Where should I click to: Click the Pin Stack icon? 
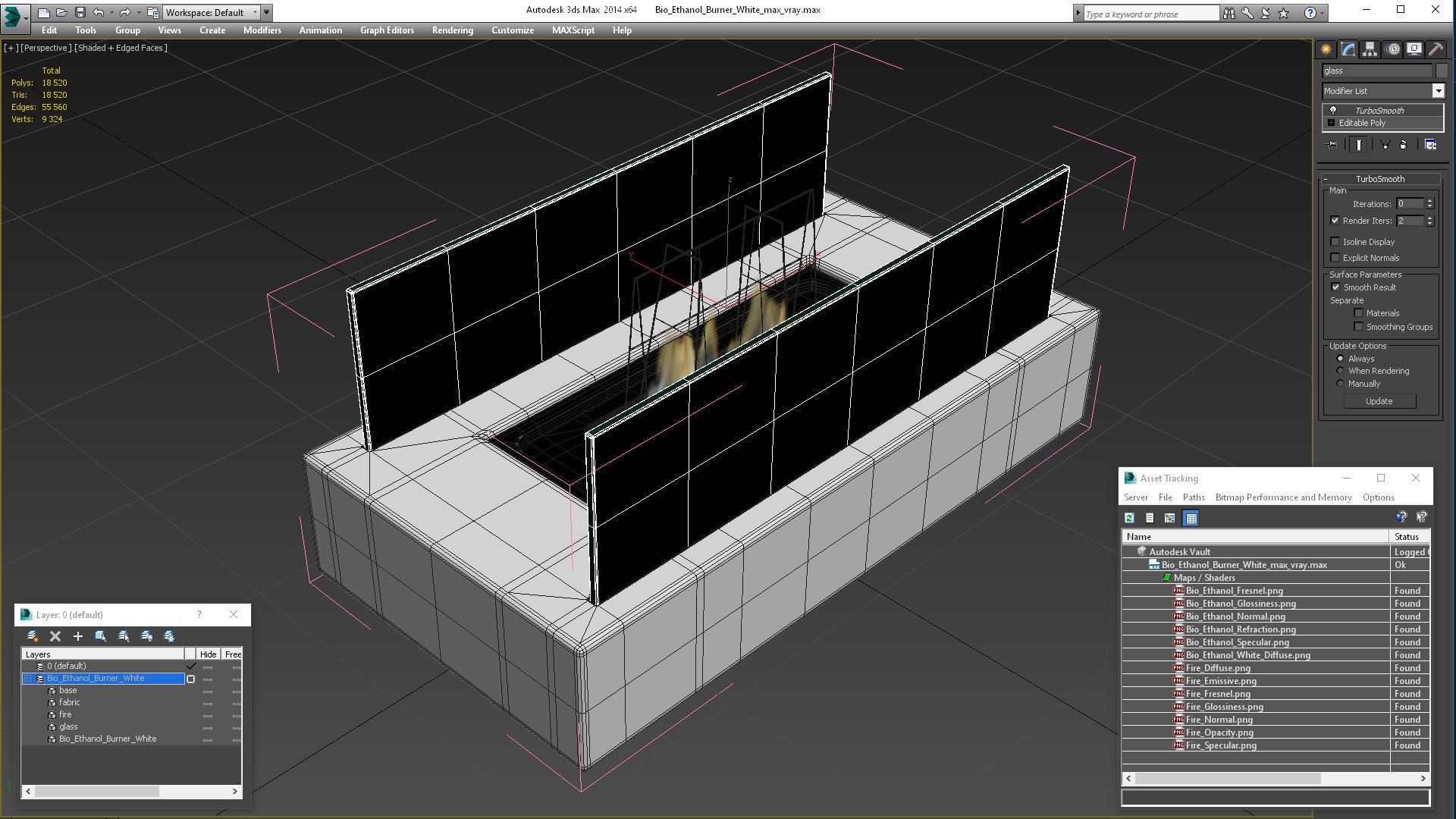coord(1332,145)
